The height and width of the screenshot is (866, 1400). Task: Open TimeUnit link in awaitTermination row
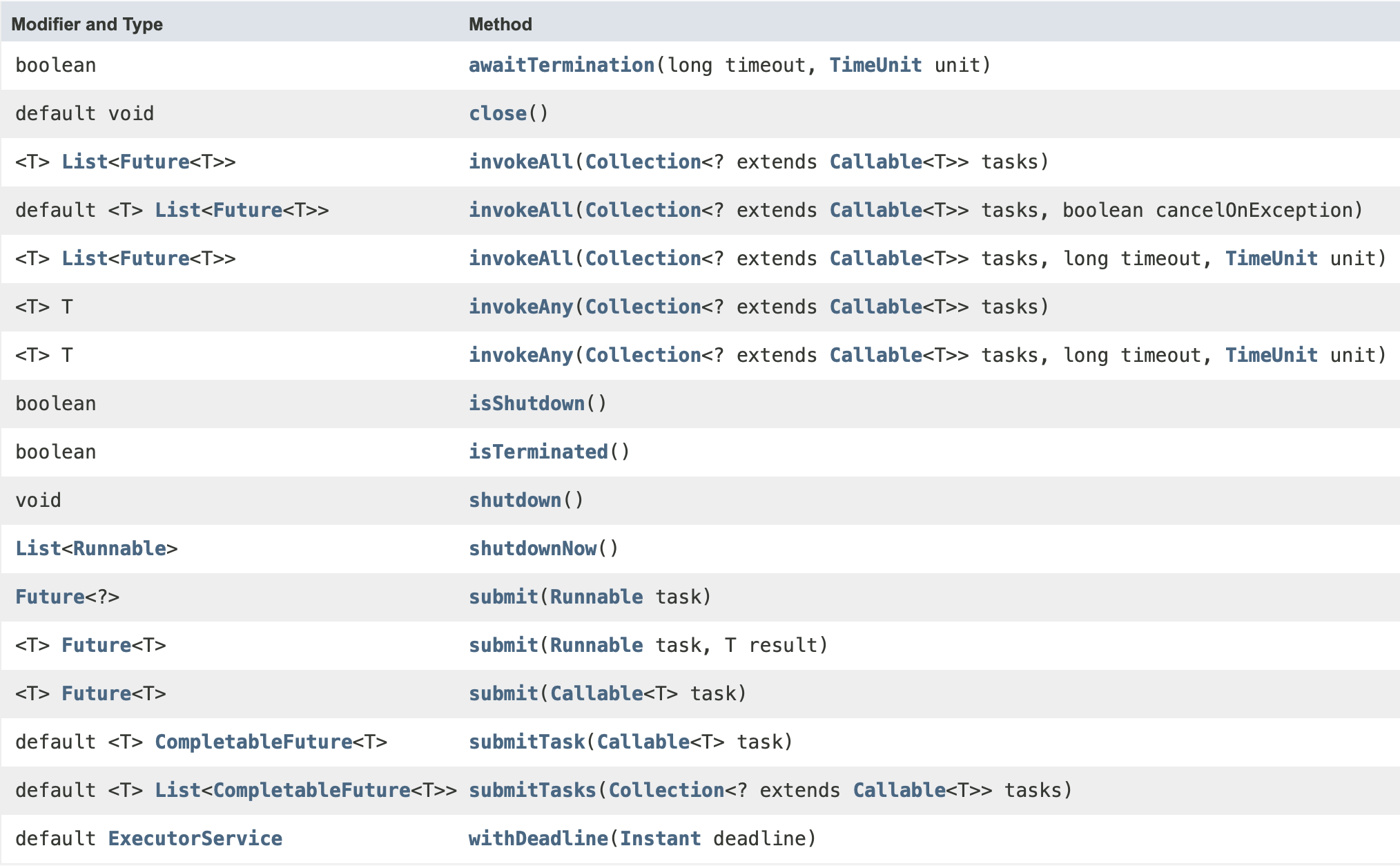[875, 65]
